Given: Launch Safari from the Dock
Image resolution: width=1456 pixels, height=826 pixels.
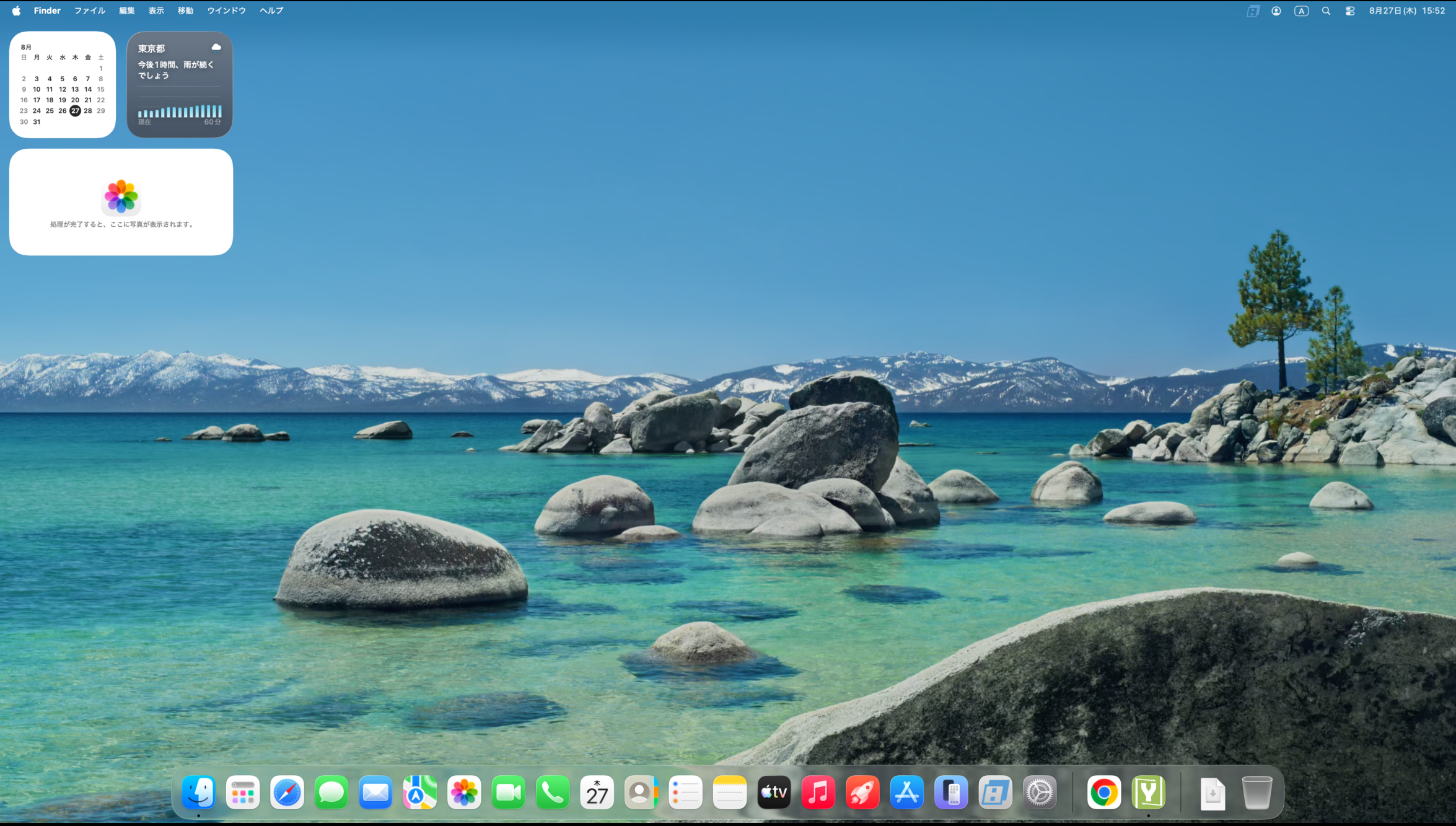Looking at the screenshot, I should pyautogui.click(x=287, y=792).
